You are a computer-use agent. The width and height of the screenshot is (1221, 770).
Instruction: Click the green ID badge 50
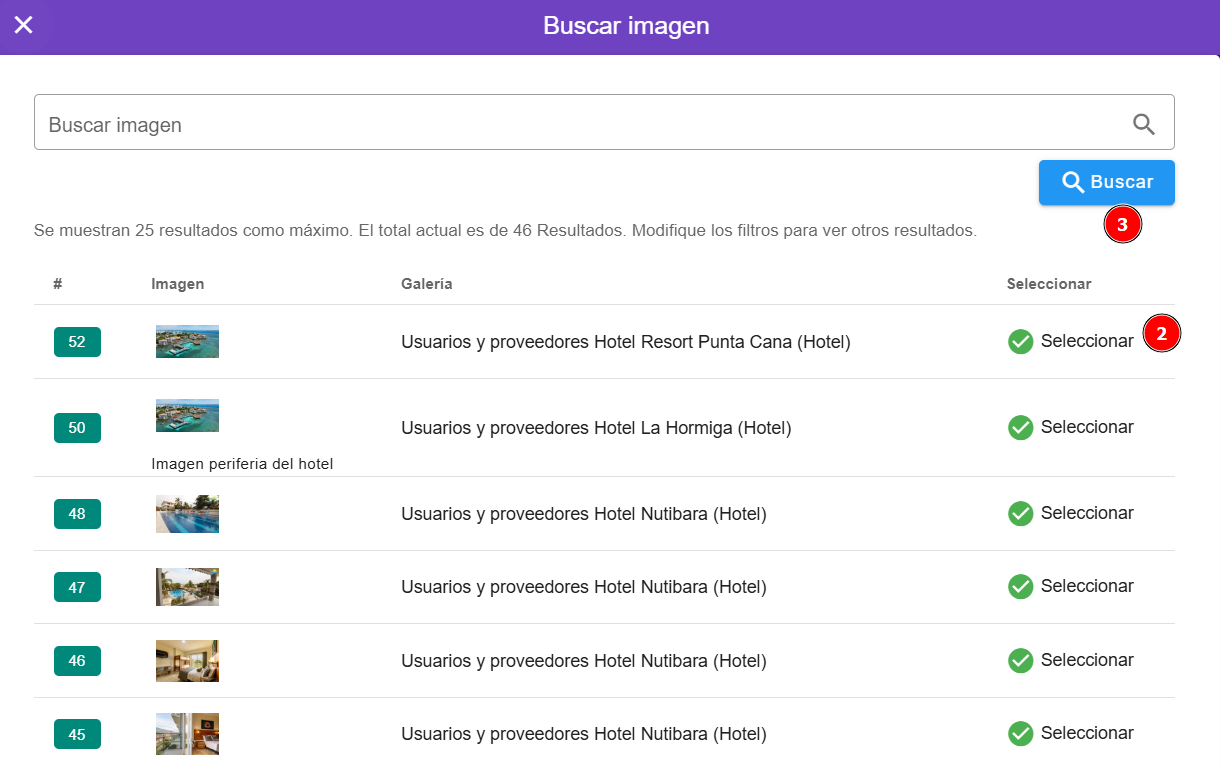pos(77,428)
